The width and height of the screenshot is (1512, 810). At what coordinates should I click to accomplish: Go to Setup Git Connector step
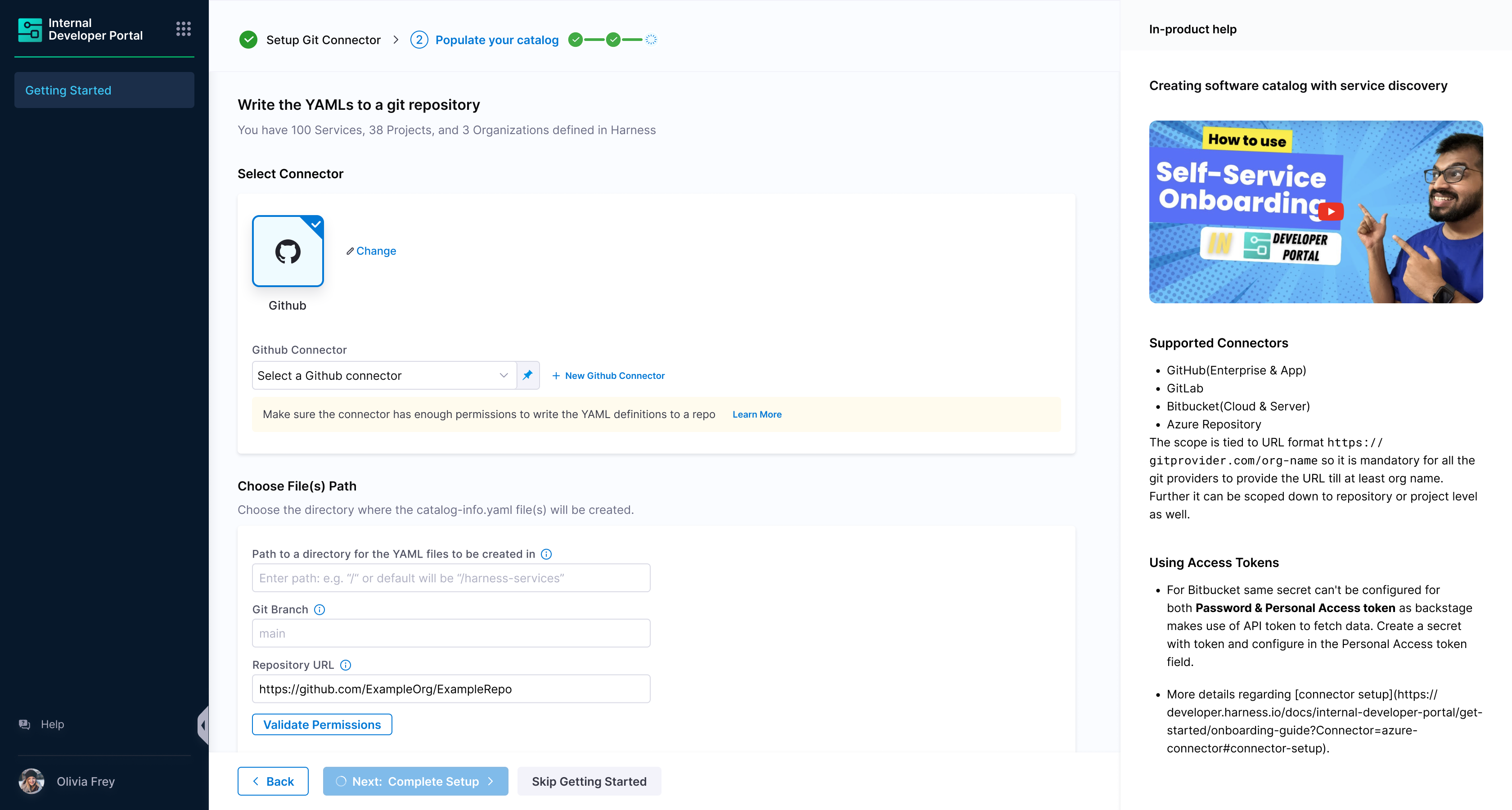point(323,40)
